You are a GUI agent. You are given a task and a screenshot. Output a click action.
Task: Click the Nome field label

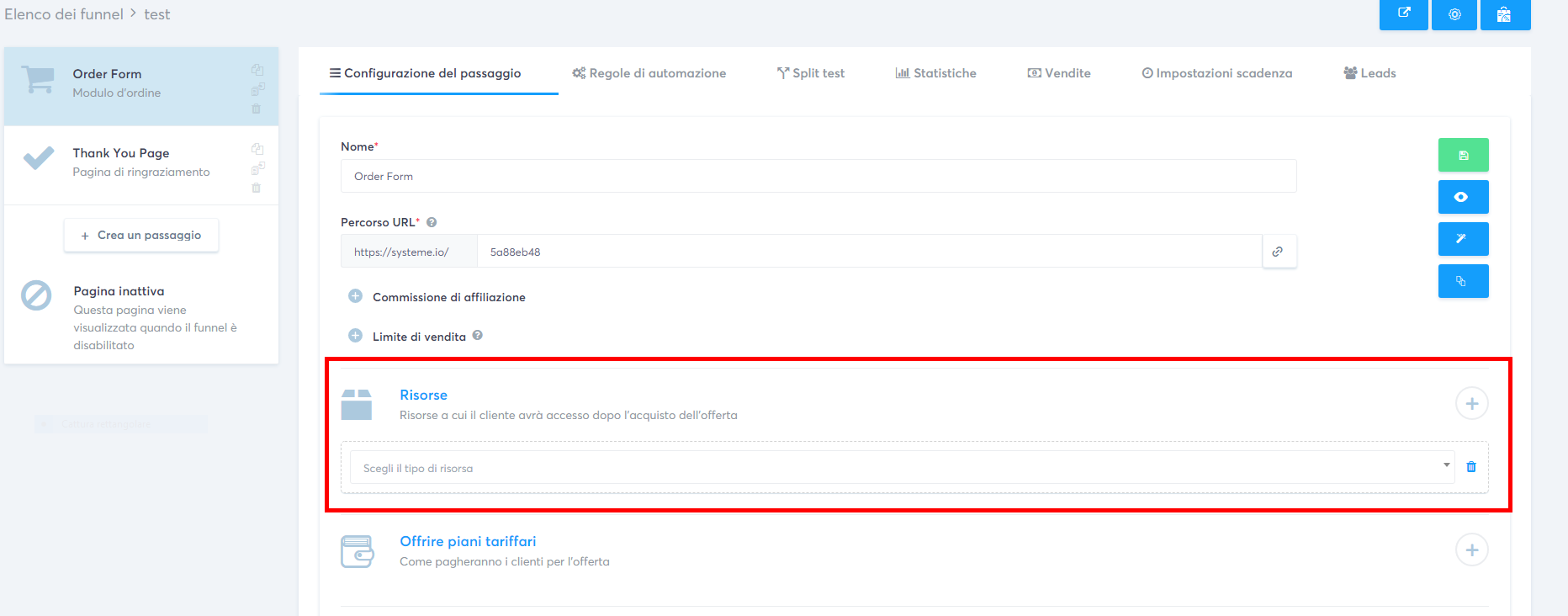358,146
